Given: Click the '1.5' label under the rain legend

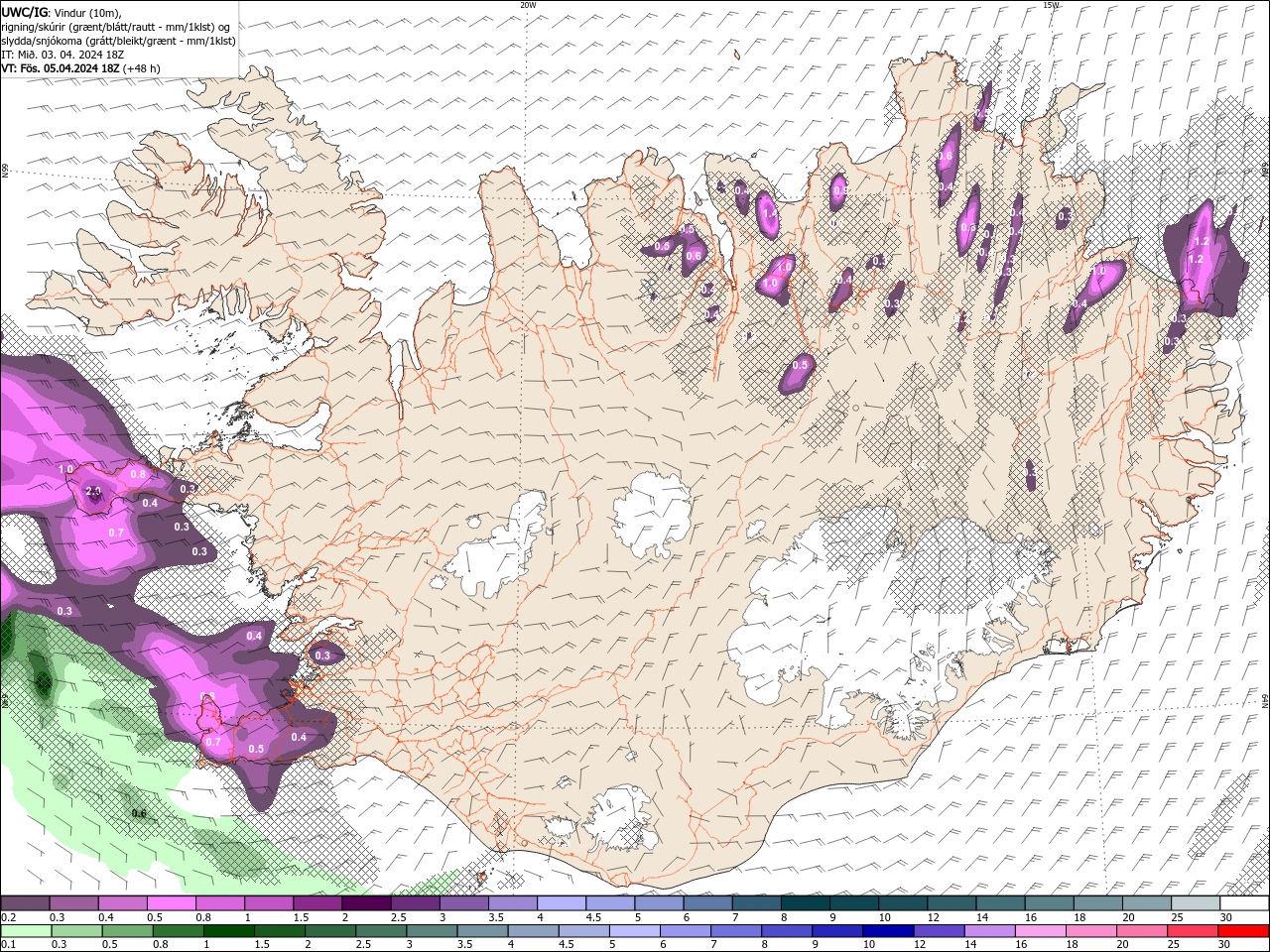Looking at the screenshot, I should click(262, 945).
